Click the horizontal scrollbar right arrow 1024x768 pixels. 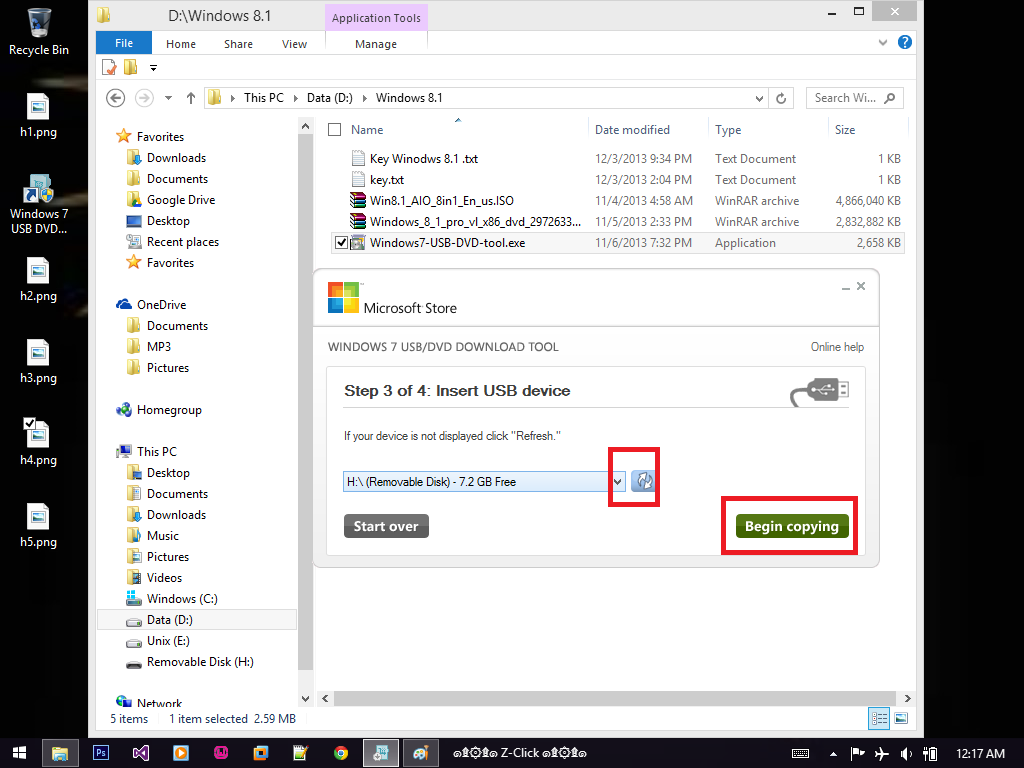[x=906, y=698]
